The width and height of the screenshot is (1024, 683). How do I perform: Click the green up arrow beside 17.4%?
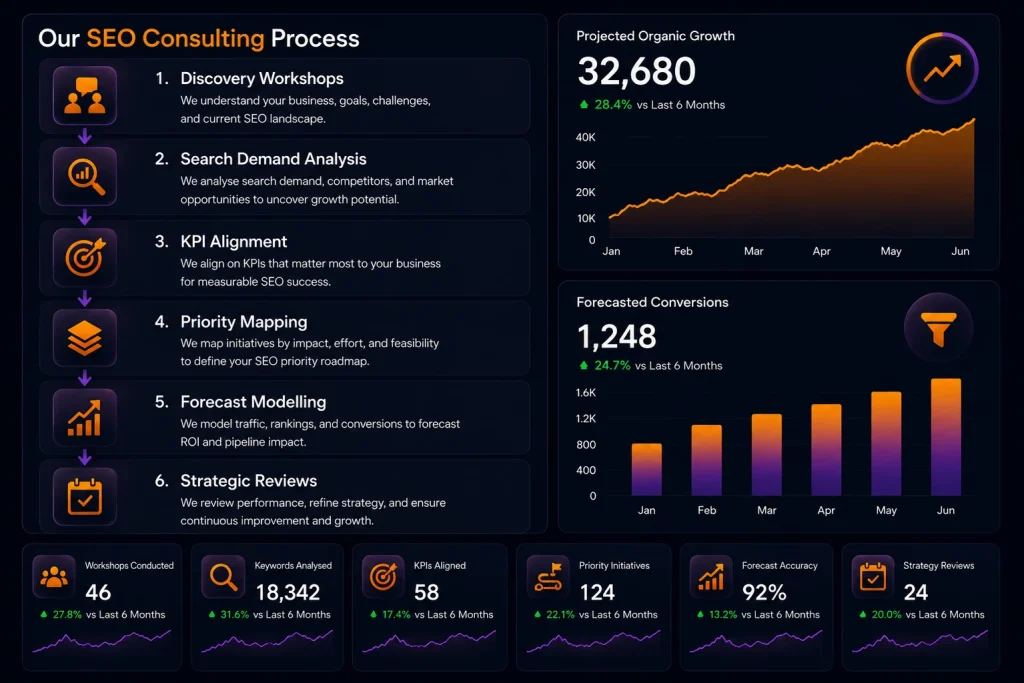pos(374,614)
